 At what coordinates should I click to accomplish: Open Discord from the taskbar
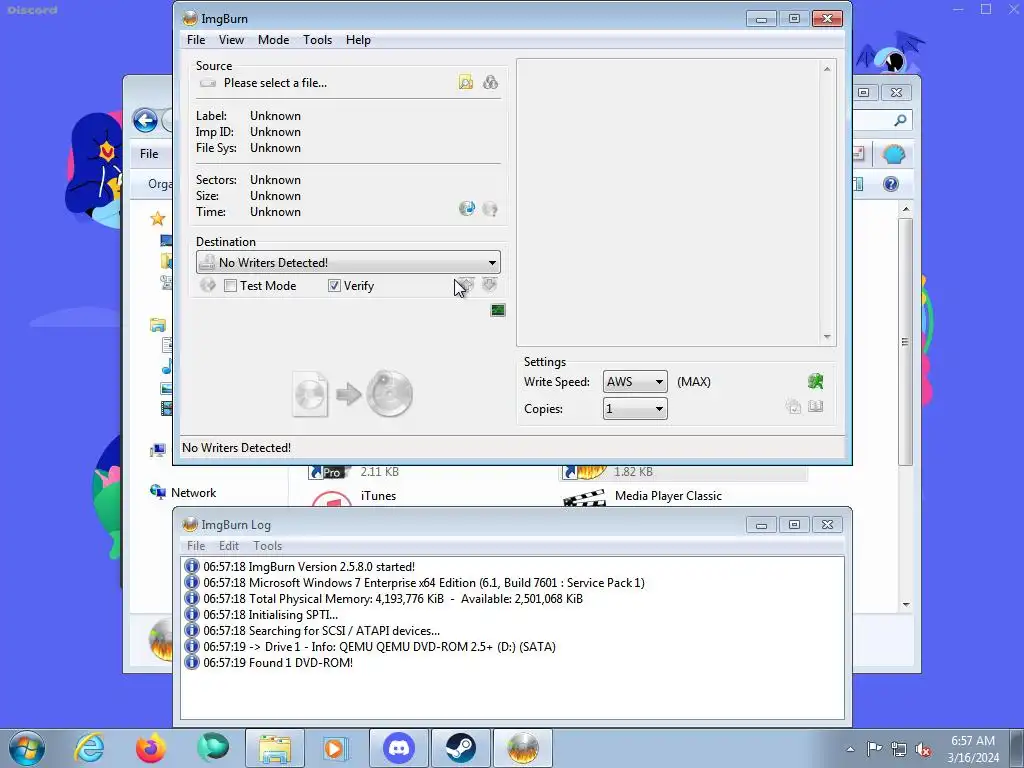coord(399,748)
